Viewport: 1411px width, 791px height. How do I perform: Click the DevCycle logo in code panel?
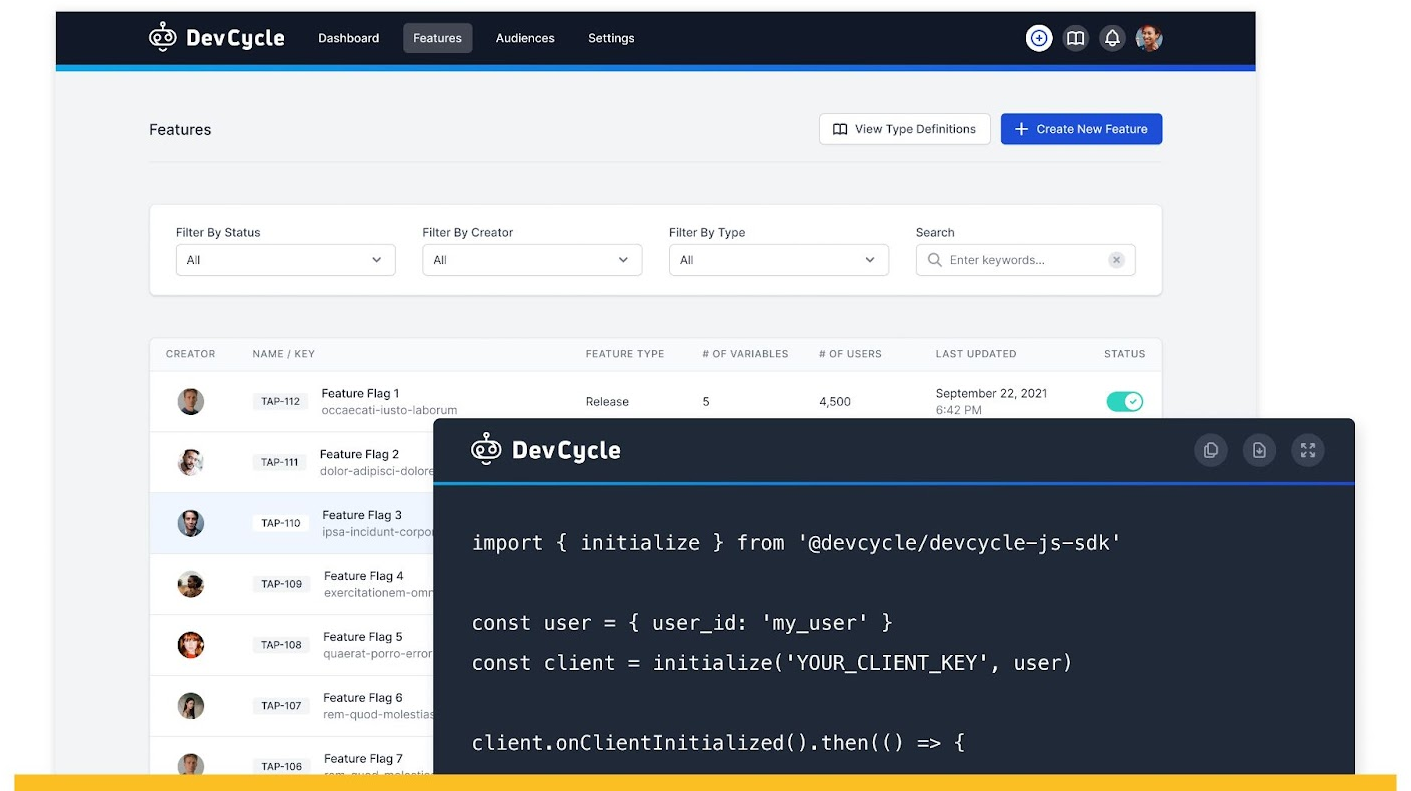546,450
